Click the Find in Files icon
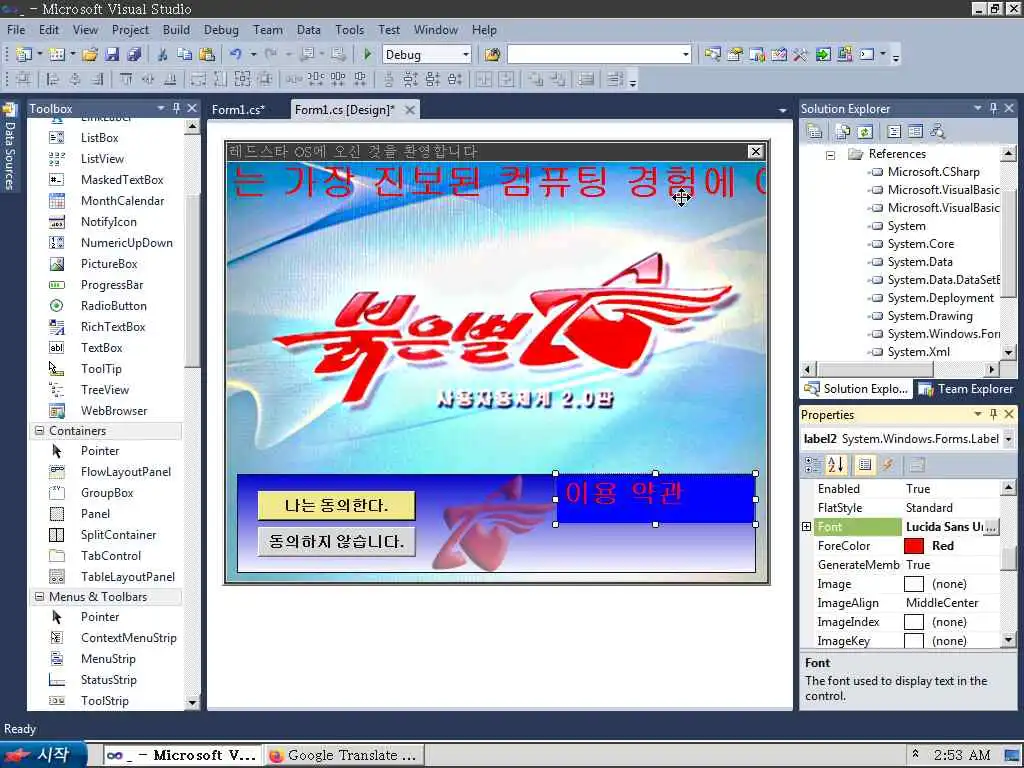Viewport: 1024px width, 768px height. click(492, 55)
